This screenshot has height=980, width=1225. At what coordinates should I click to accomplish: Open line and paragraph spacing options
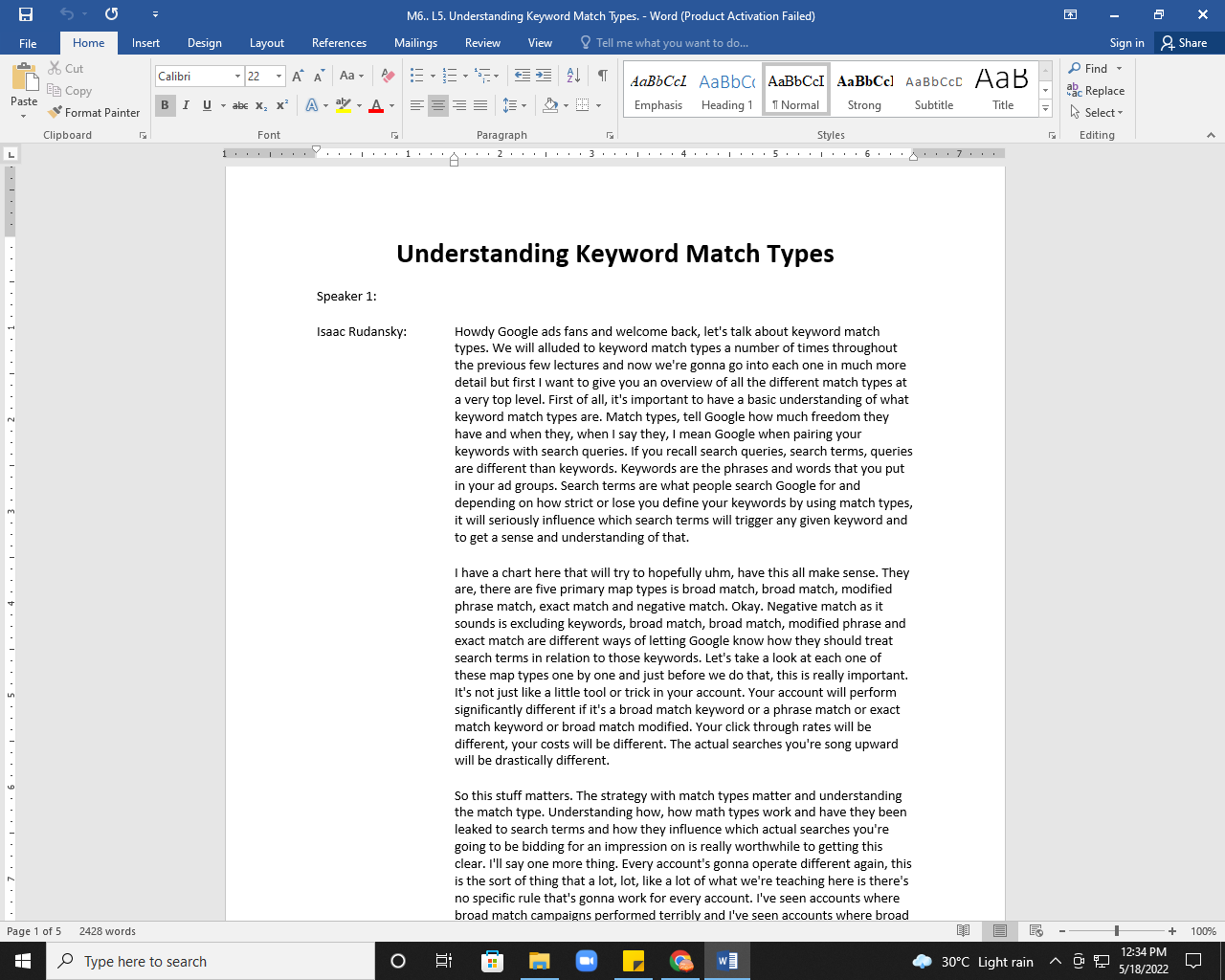pyautogui.click(x=510, y=105)
